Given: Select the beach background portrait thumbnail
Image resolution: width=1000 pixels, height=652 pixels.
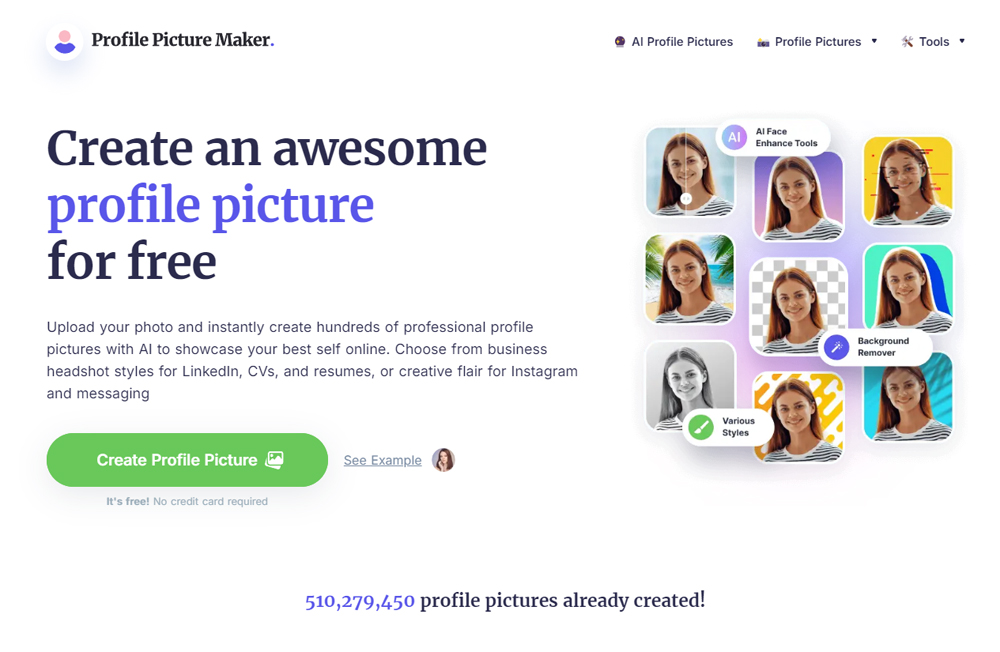Looking at the screenshot, I should point(689,279).
